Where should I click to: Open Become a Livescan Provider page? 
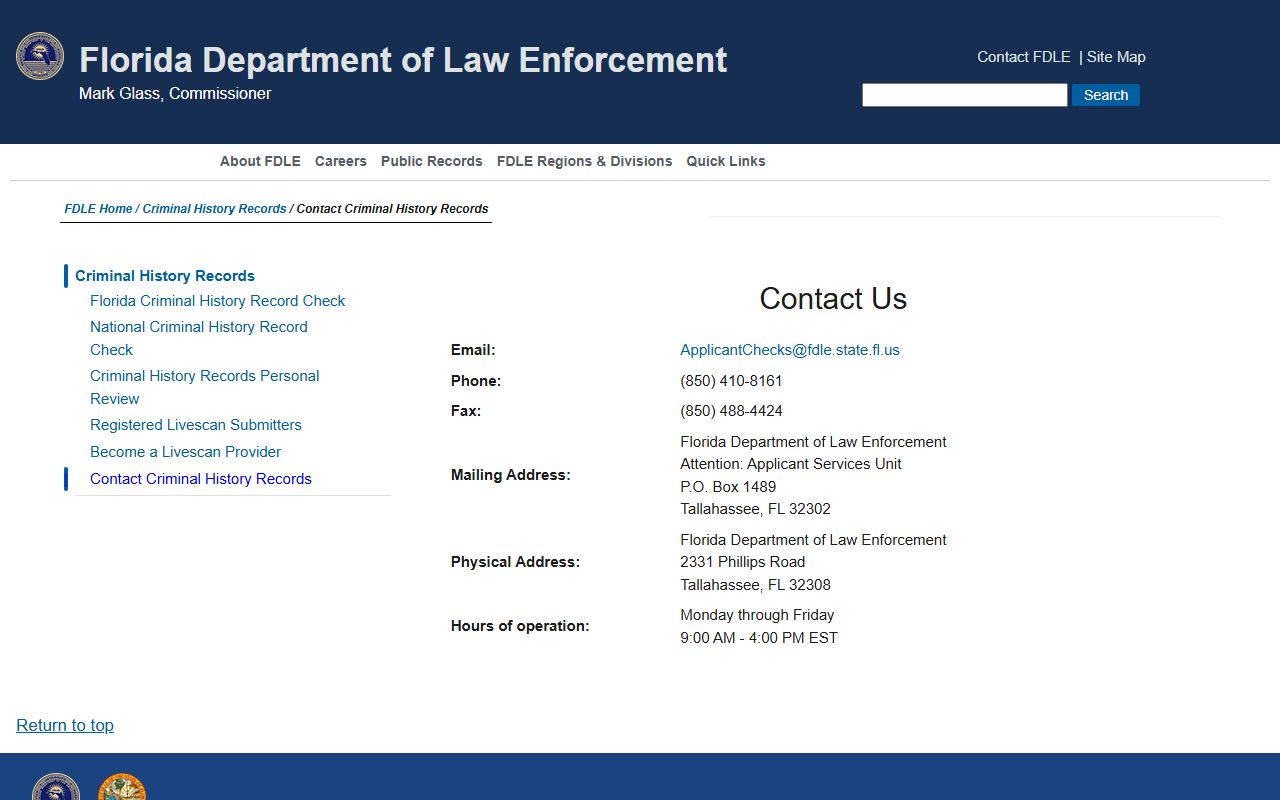186,452
